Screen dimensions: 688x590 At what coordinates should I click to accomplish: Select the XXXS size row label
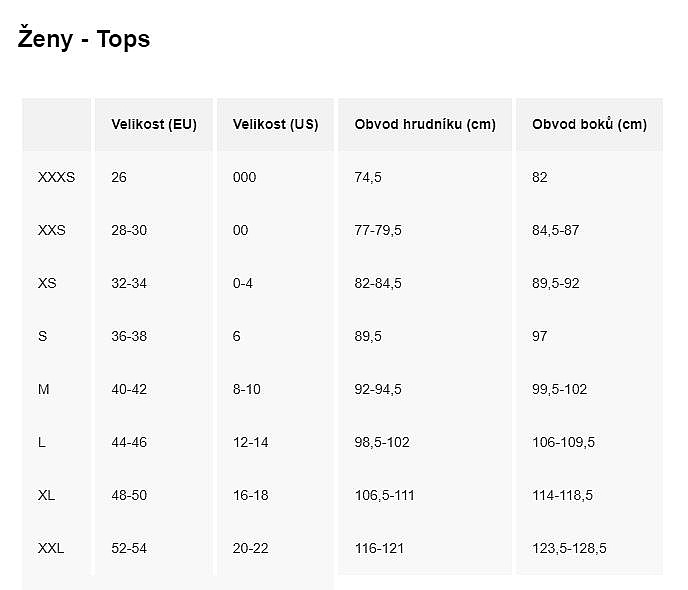(56, 177)
